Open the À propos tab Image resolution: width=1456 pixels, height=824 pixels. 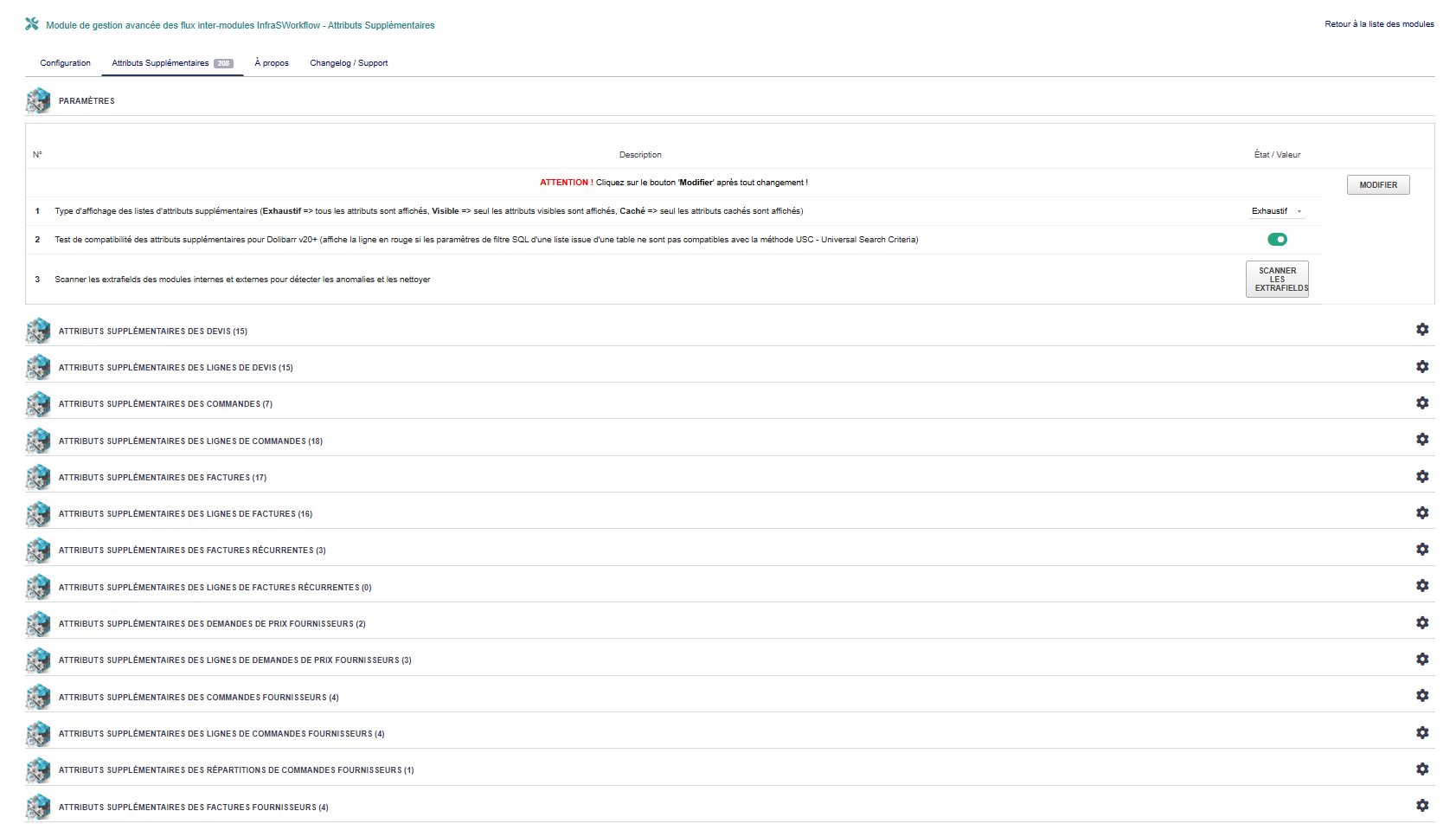(272, 63)
